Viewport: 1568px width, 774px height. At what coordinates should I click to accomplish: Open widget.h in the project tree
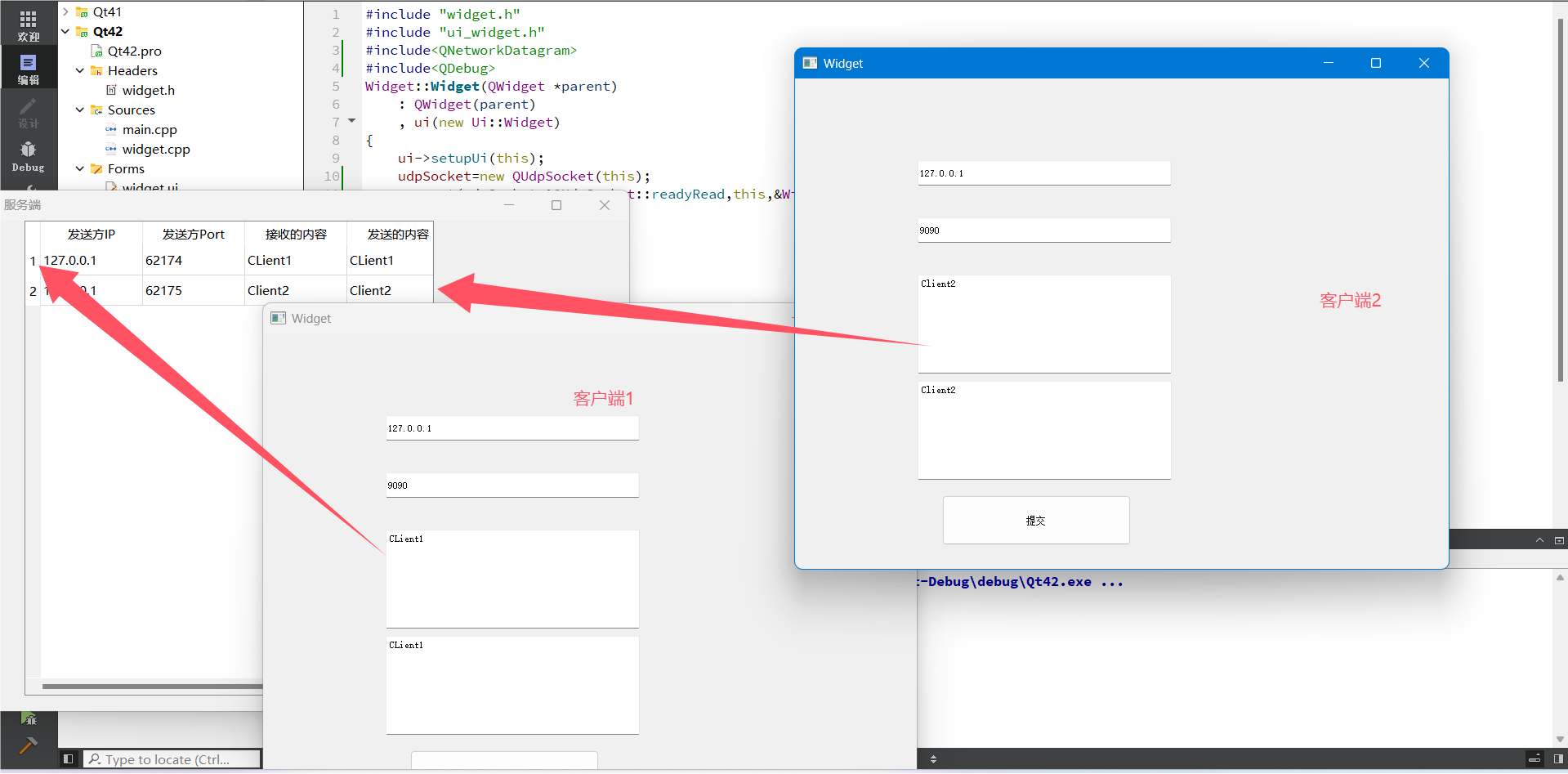click(149, 90)
